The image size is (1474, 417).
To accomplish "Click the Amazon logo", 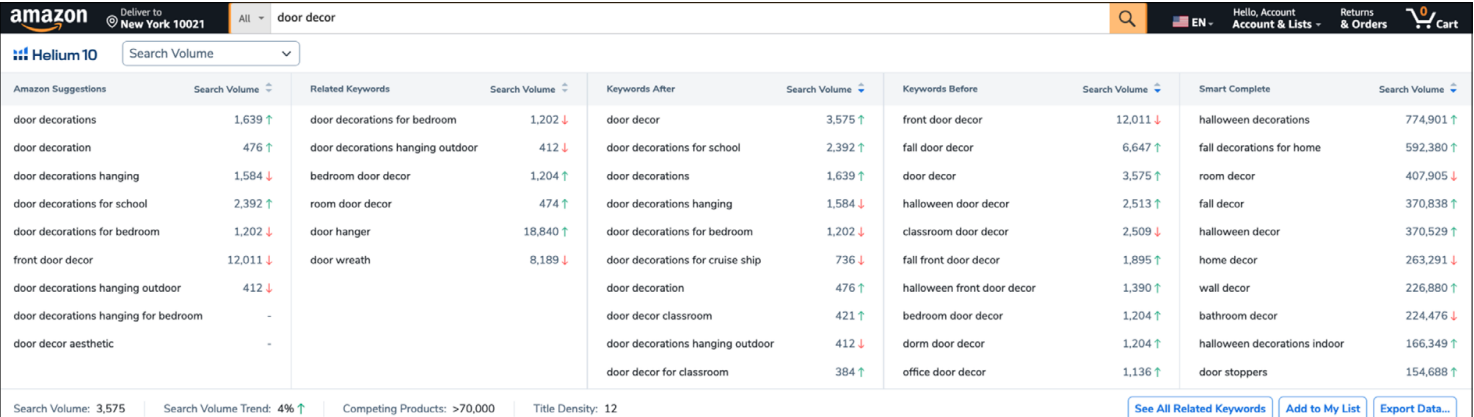I will click(x=48, y=19).
